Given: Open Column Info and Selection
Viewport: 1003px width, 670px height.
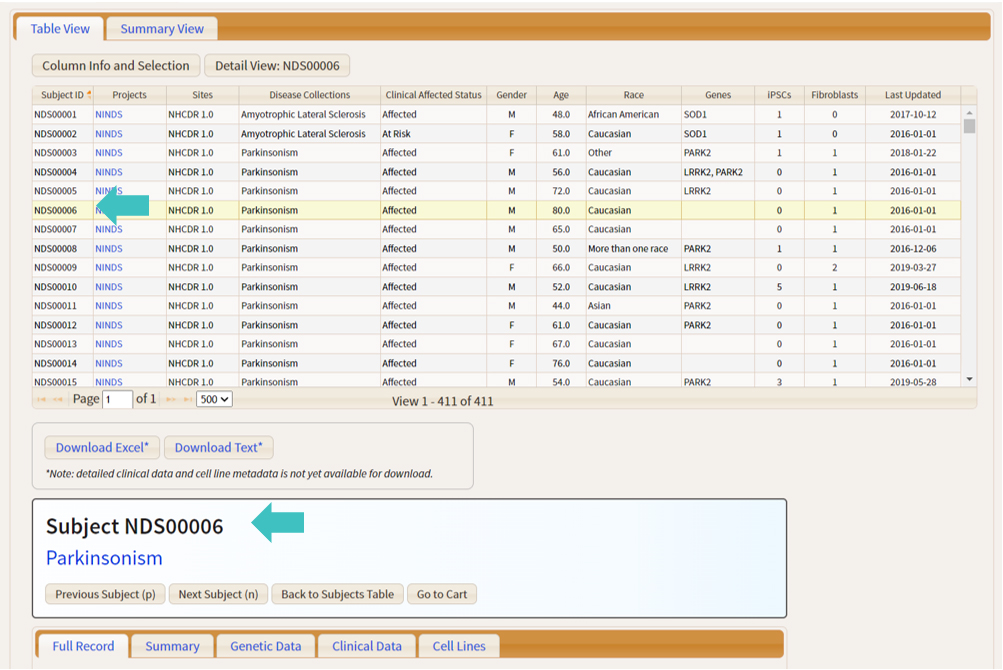Looking at the screenshot, I should click(116, 65).
